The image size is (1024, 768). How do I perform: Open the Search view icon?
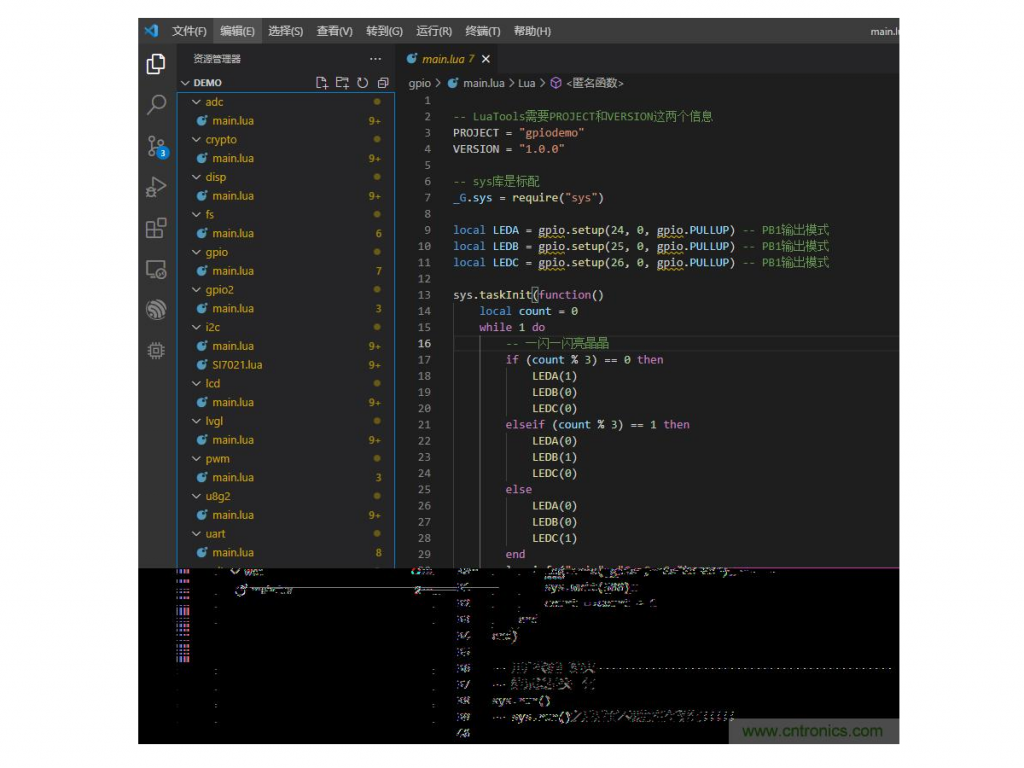pos(156,105)
